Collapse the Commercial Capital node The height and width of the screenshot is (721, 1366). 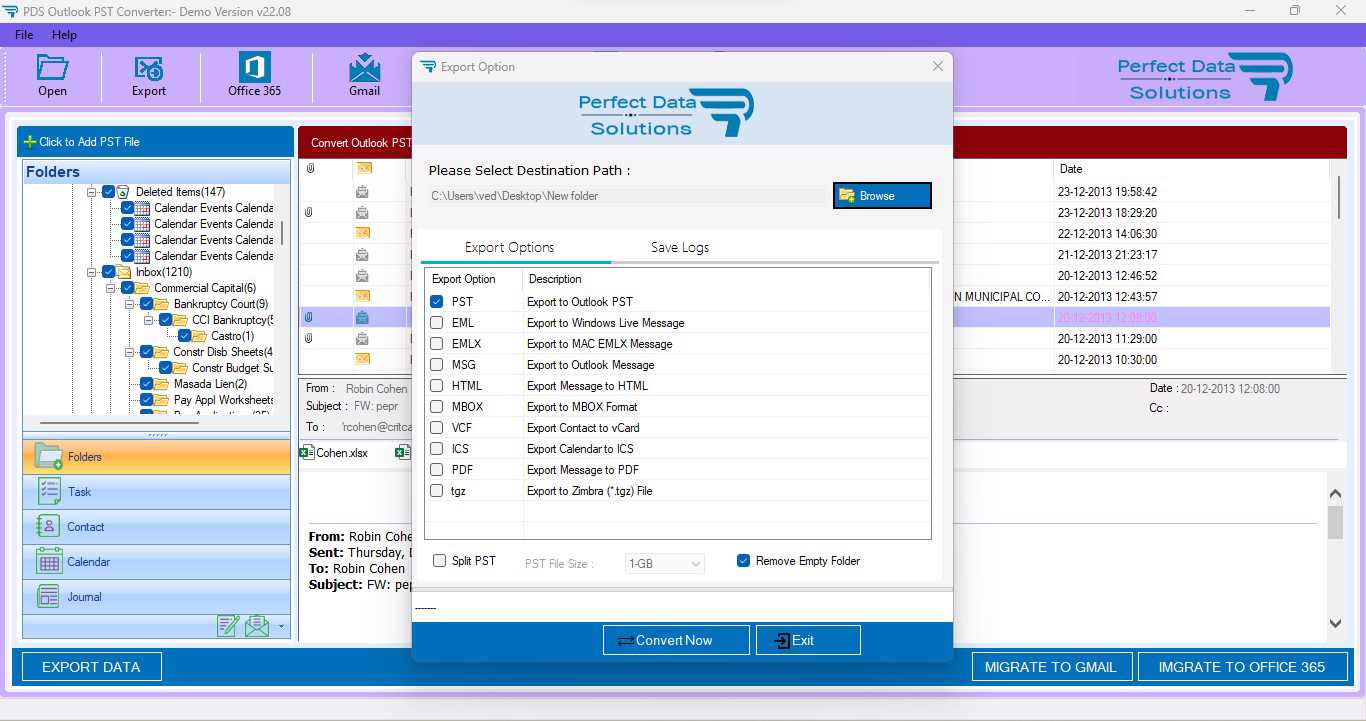coord(111,288)
